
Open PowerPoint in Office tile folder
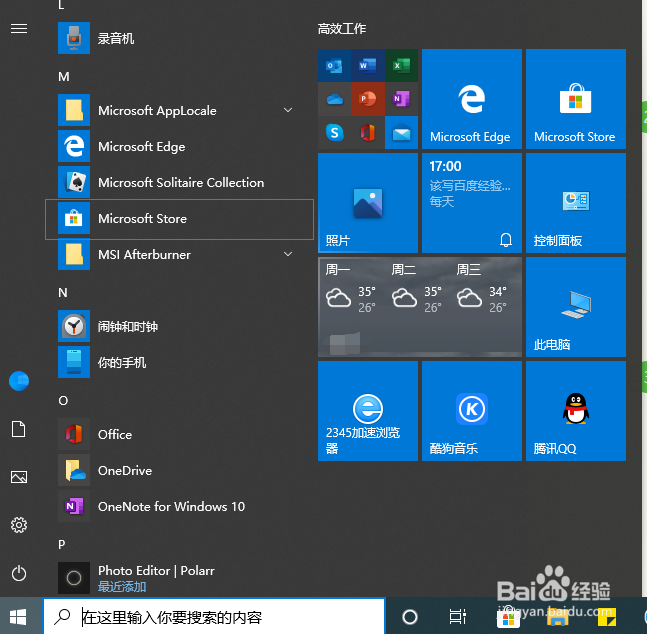click(x=368, y=99)
